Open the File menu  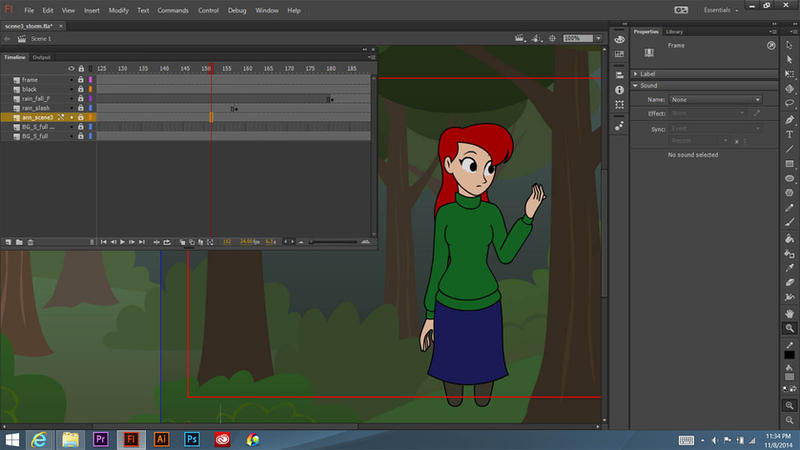pos(29,10)
